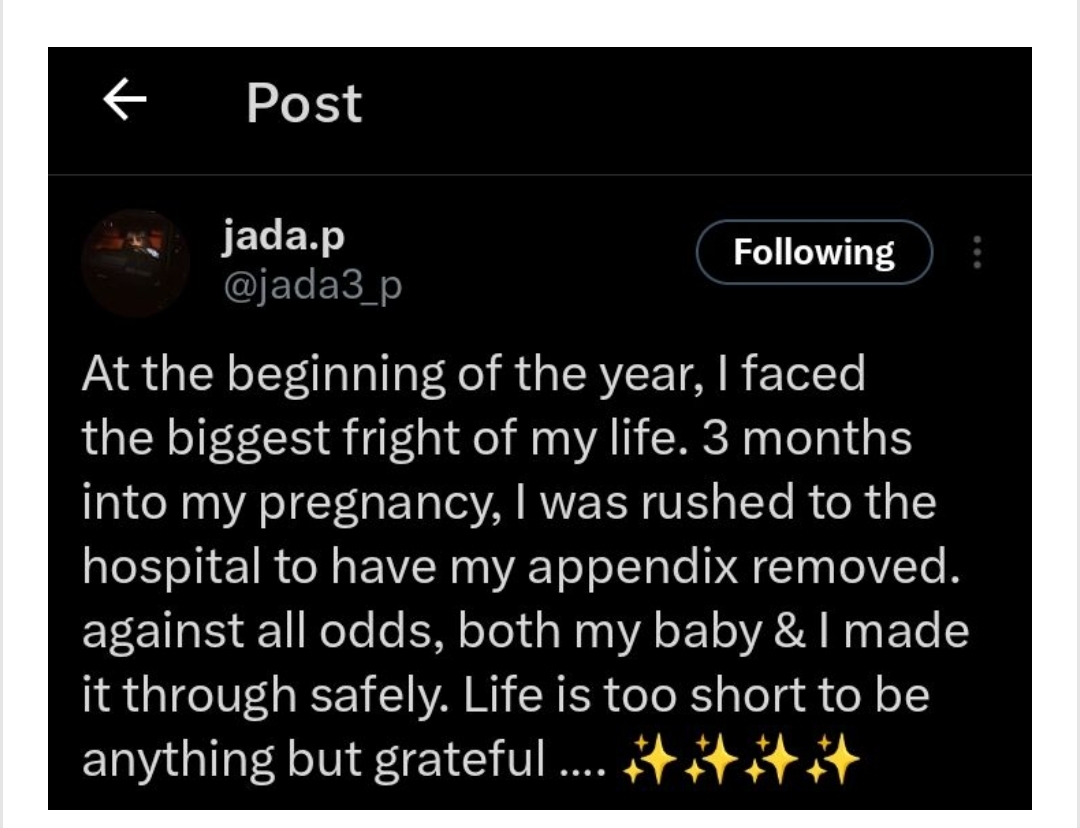Open the three-dot more options menu
This screenshot has width=1080, height=828.
click(x=976, y=252)
